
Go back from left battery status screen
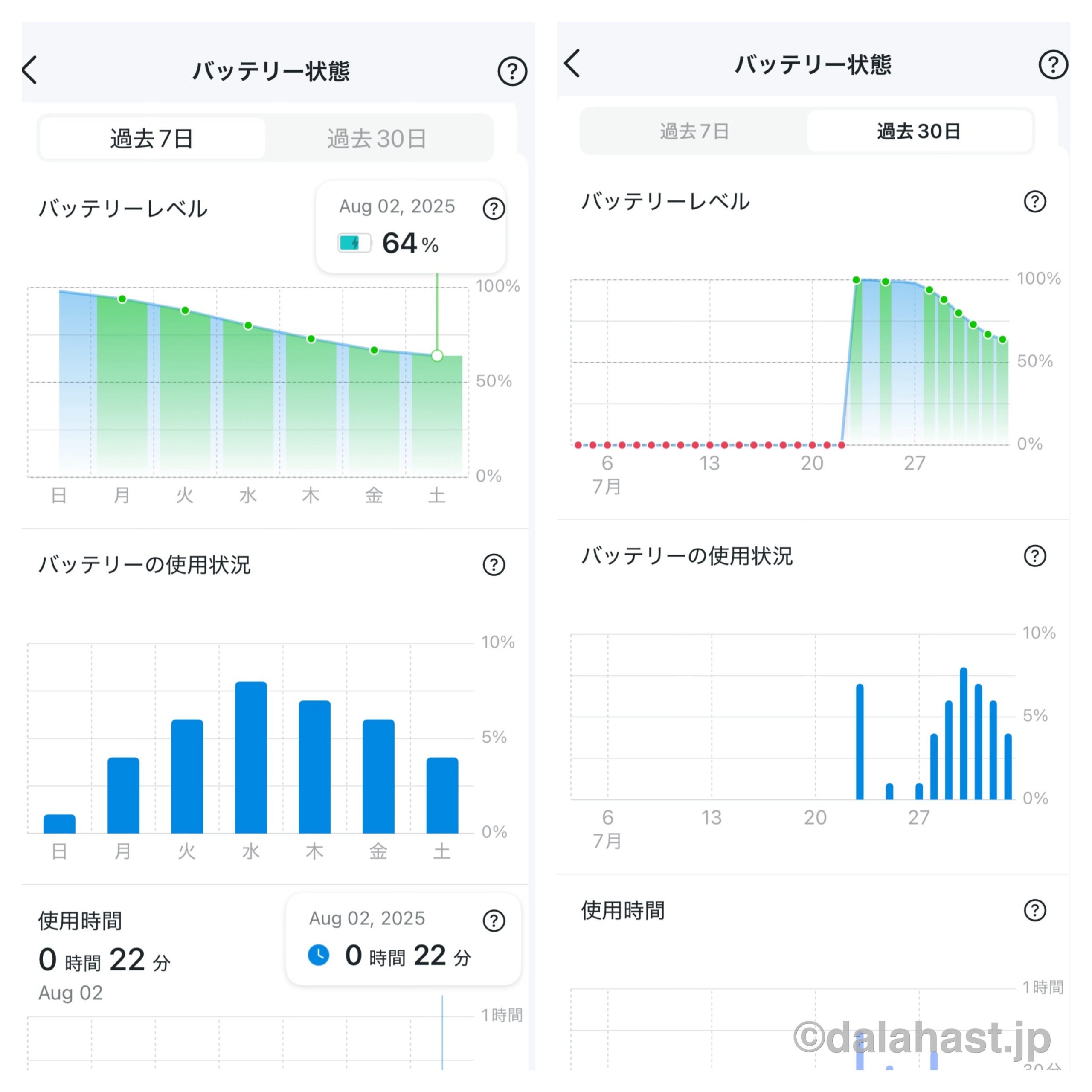pos(30,70)
